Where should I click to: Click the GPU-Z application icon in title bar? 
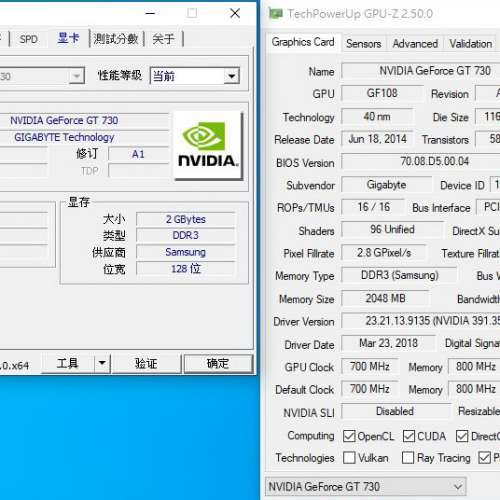click(275, 13)
